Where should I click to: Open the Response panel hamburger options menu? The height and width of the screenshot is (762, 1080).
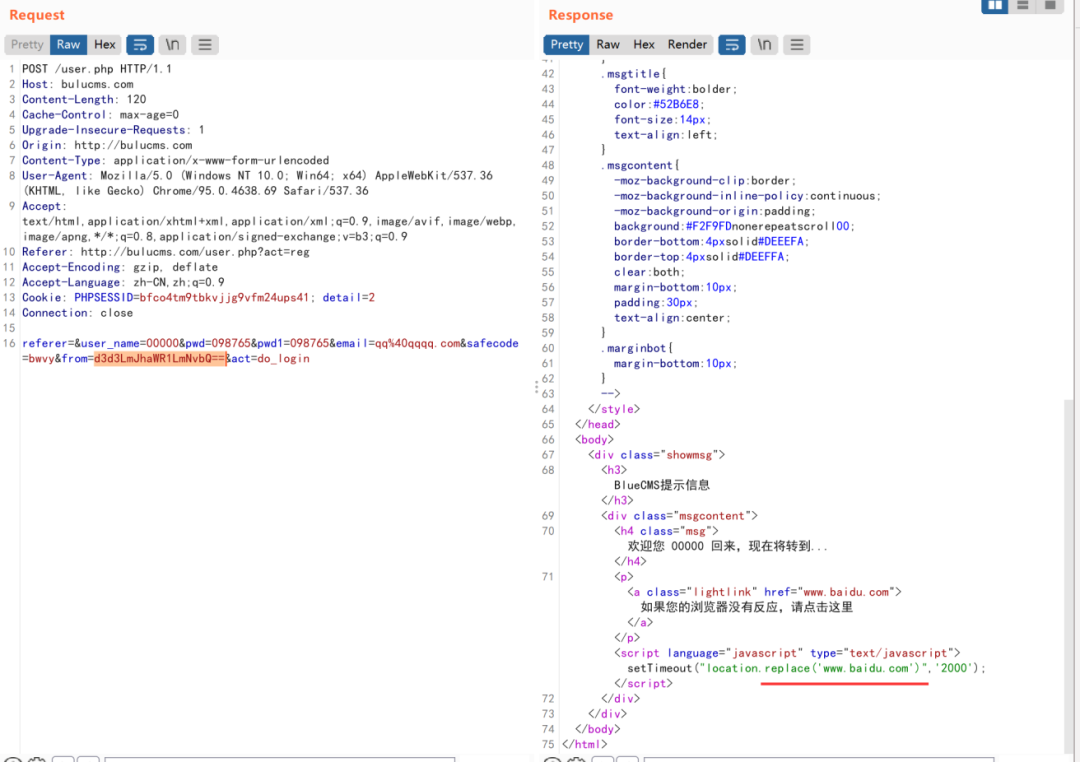pyautogui.click(x=796, y=45)
